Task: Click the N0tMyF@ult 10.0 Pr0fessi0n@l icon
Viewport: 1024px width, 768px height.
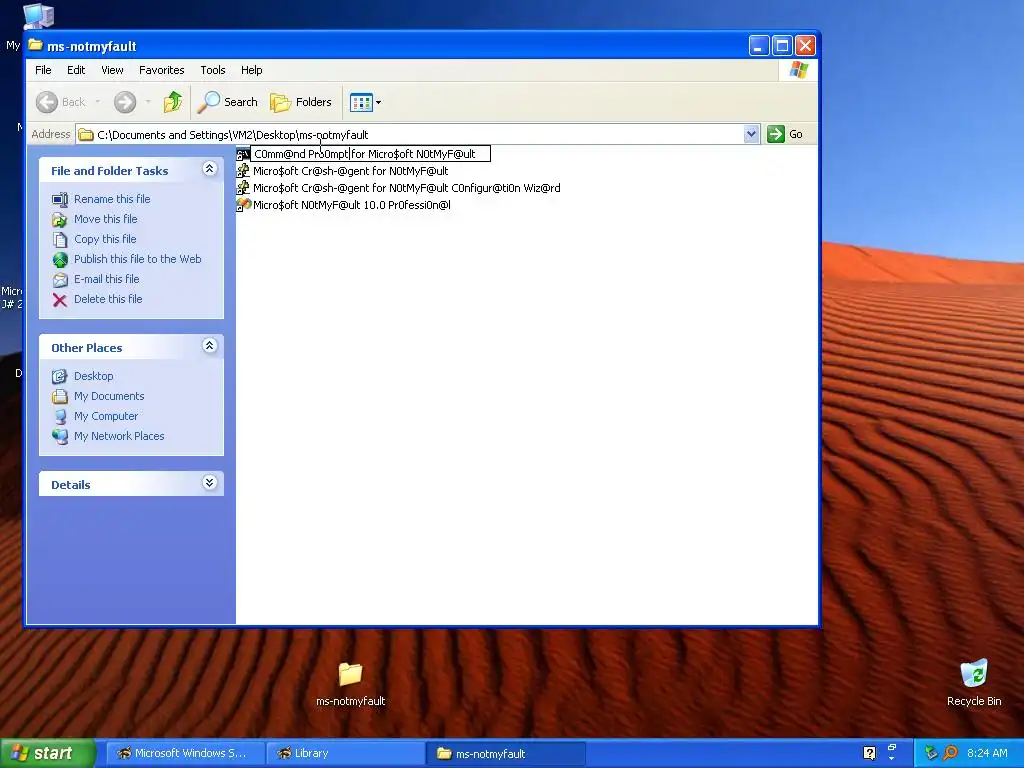Action: pyautogui.click(x=243, y=205)
